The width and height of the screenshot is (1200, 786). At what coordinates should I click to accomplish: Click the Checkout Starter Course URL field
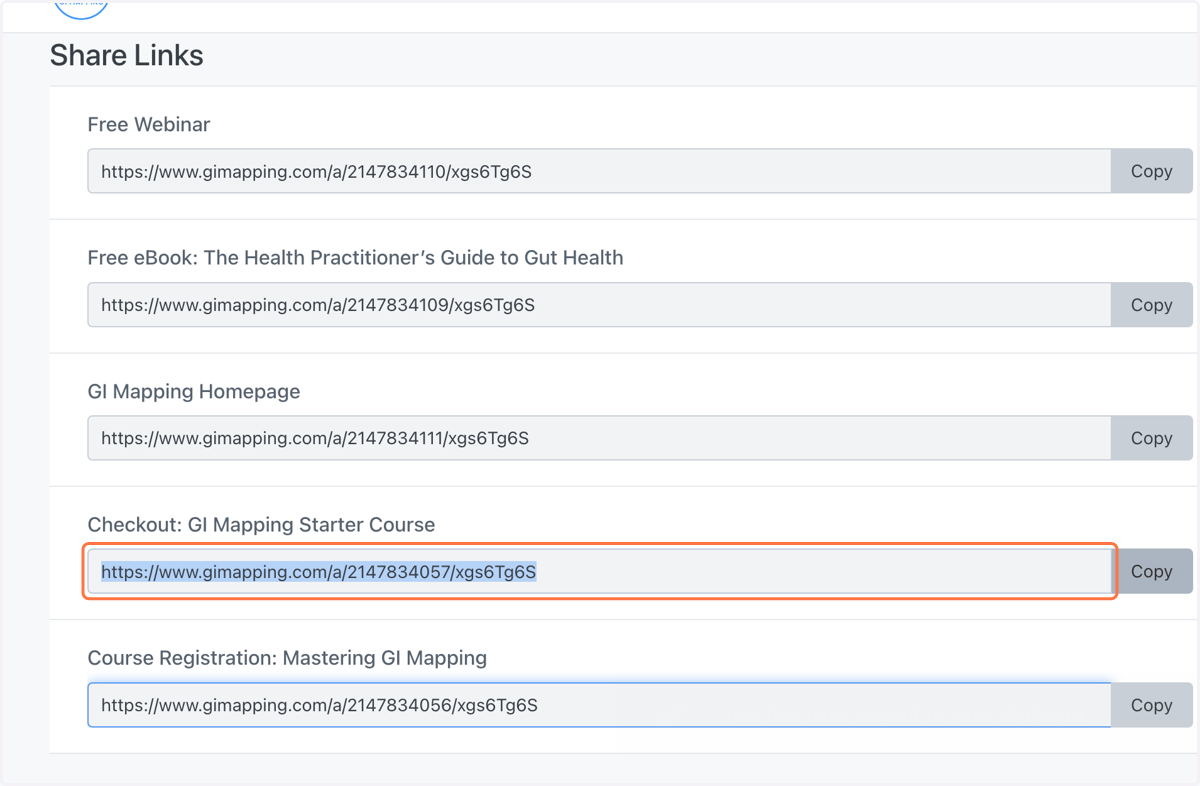tap(599, 571)
